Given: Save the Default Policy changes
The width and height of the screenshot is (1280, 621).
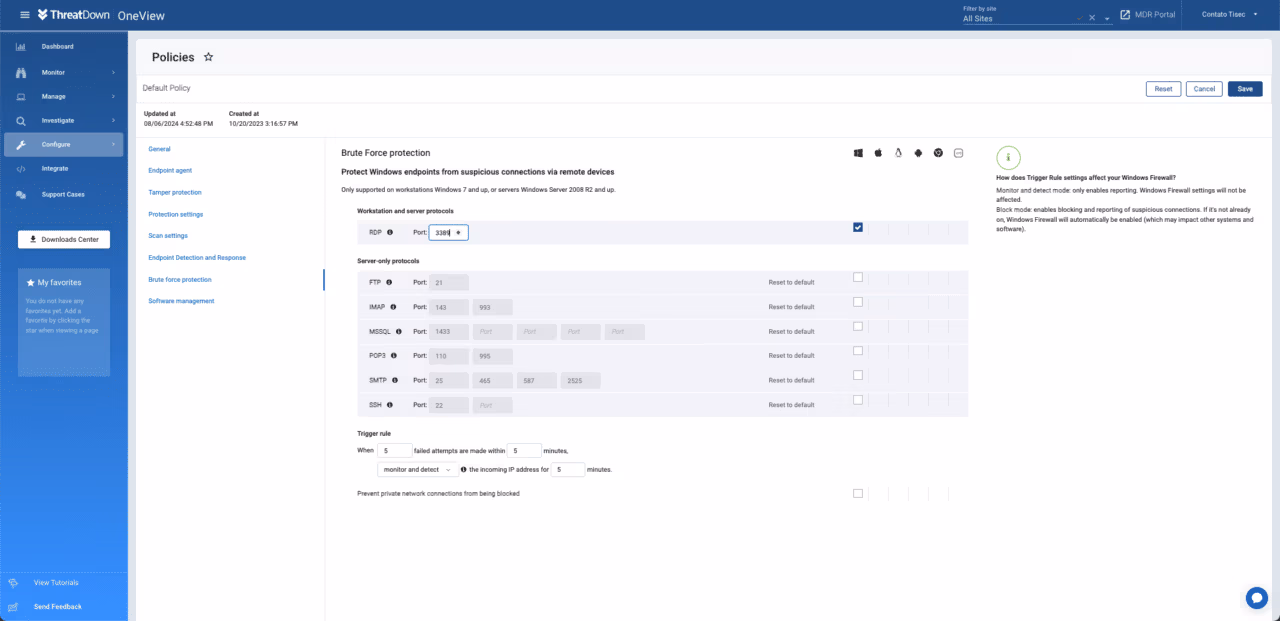Looking at the screenshot, I should tap(1244, 88).
